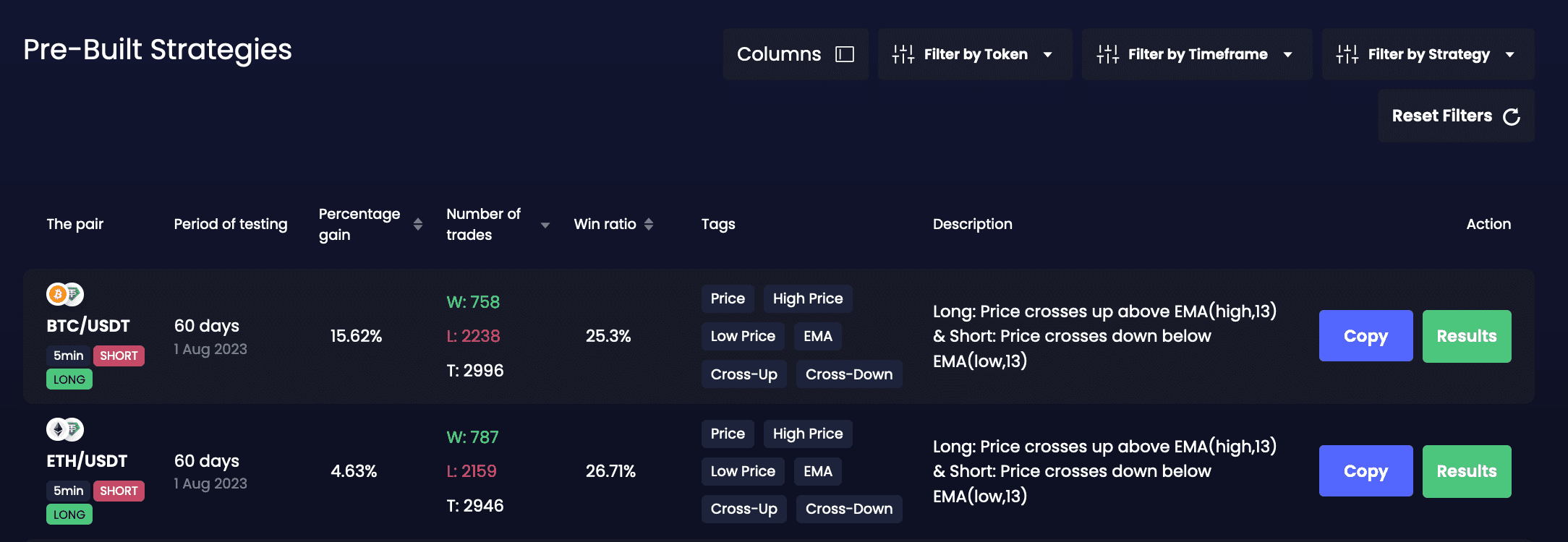Viewport: 1568px width, 542px height.
Task: Click the ETH/USDT pair coin icon
Action: [x=65, y=429]
